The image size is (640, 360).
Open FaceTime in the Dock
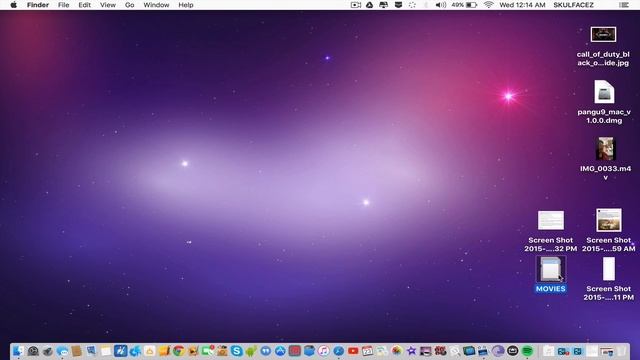[x=207, y=351]
